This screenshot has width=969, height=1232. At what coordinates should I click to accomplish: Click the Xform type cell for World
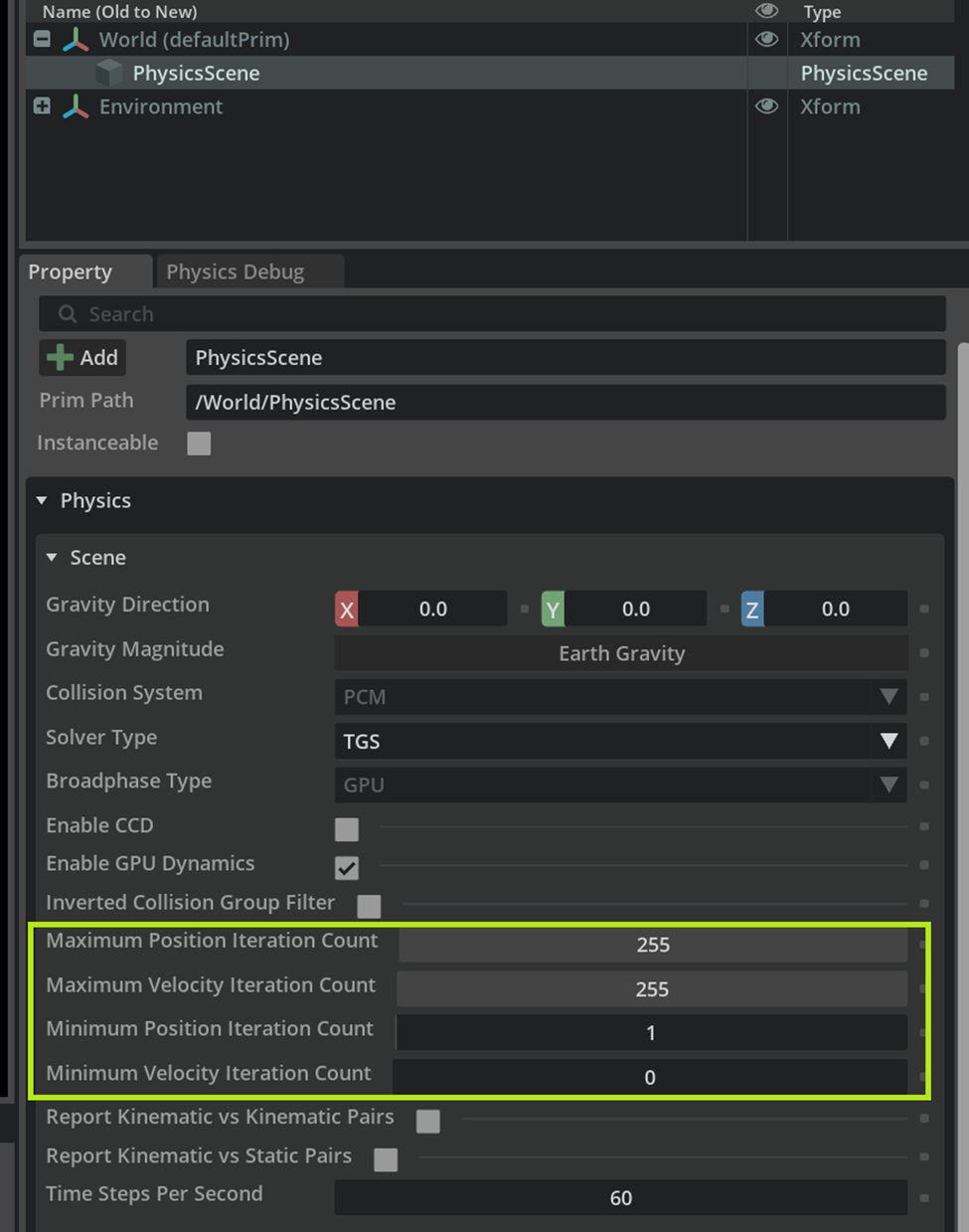click(830, 40)
